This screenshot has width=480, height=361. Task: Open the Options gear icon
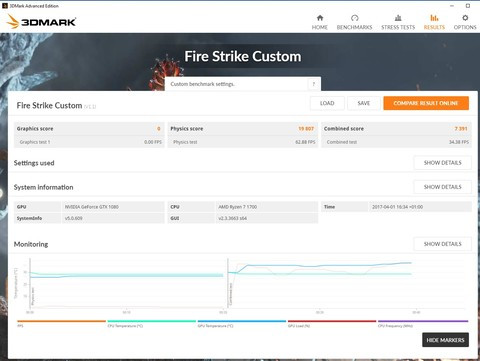[x=465, y=18]
